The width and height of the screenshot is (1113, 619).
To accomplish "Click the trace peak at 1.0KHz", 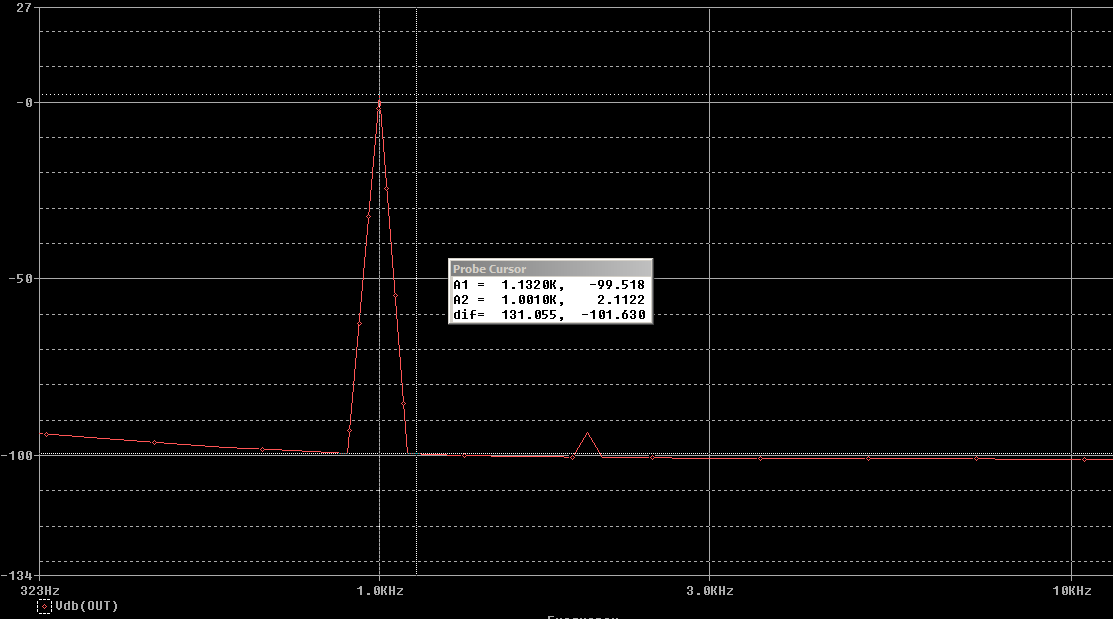I will [x=379, y=104].
